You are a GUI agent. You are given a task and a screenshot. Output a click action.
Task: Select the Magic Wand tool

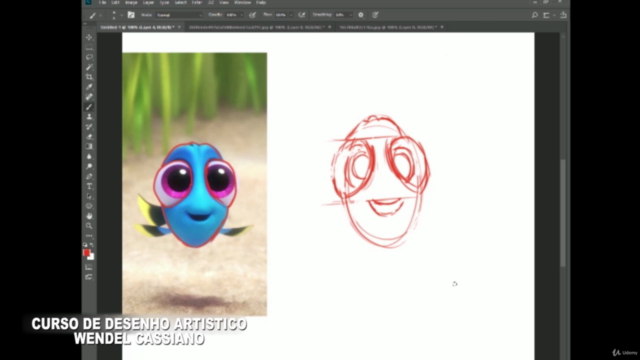coord(89,67)
